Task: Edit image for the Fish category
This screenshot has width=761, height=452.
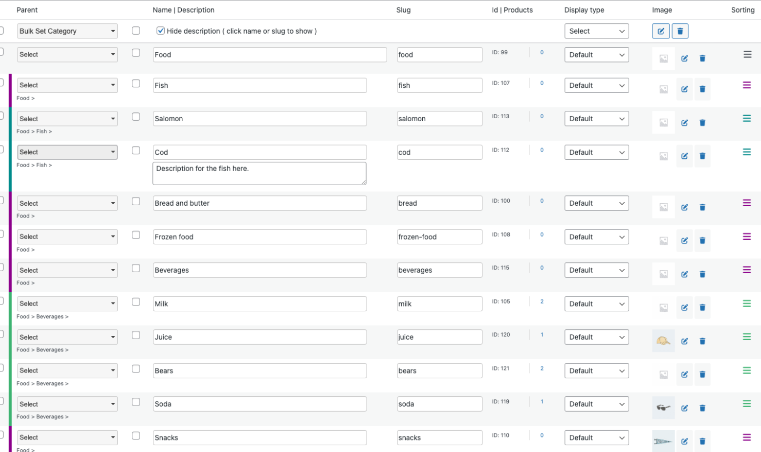Action: 684,89
